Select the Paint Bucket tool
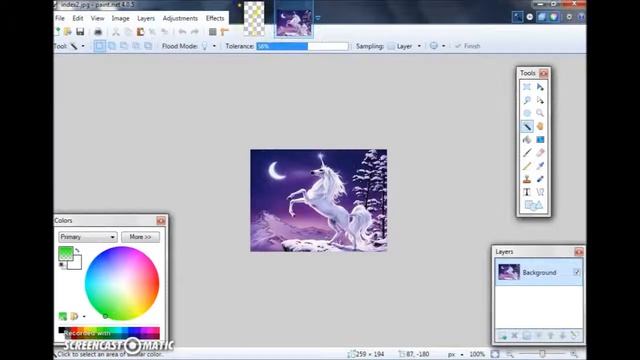The height and width of the screenshot is (360, 640). [527, 140]
